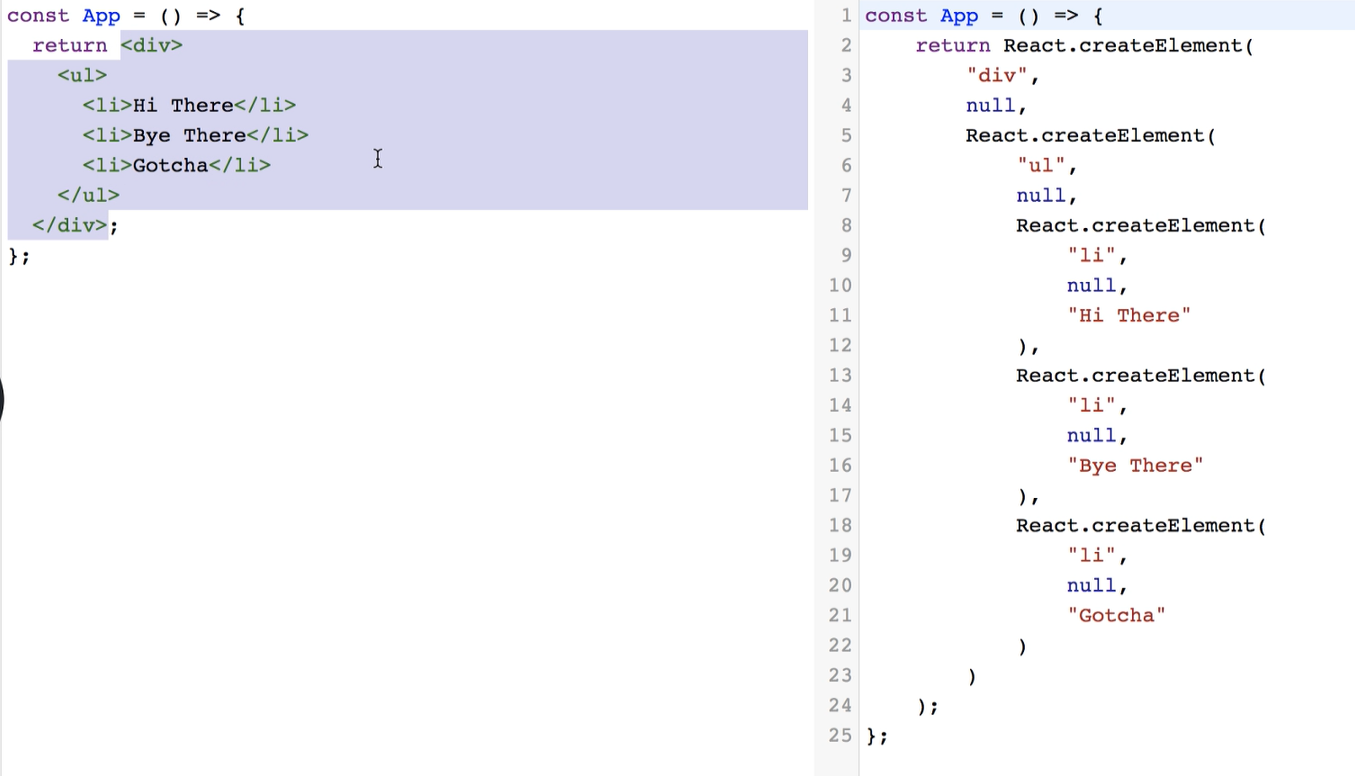Click line number 1 in output gutter

point(846,16)
